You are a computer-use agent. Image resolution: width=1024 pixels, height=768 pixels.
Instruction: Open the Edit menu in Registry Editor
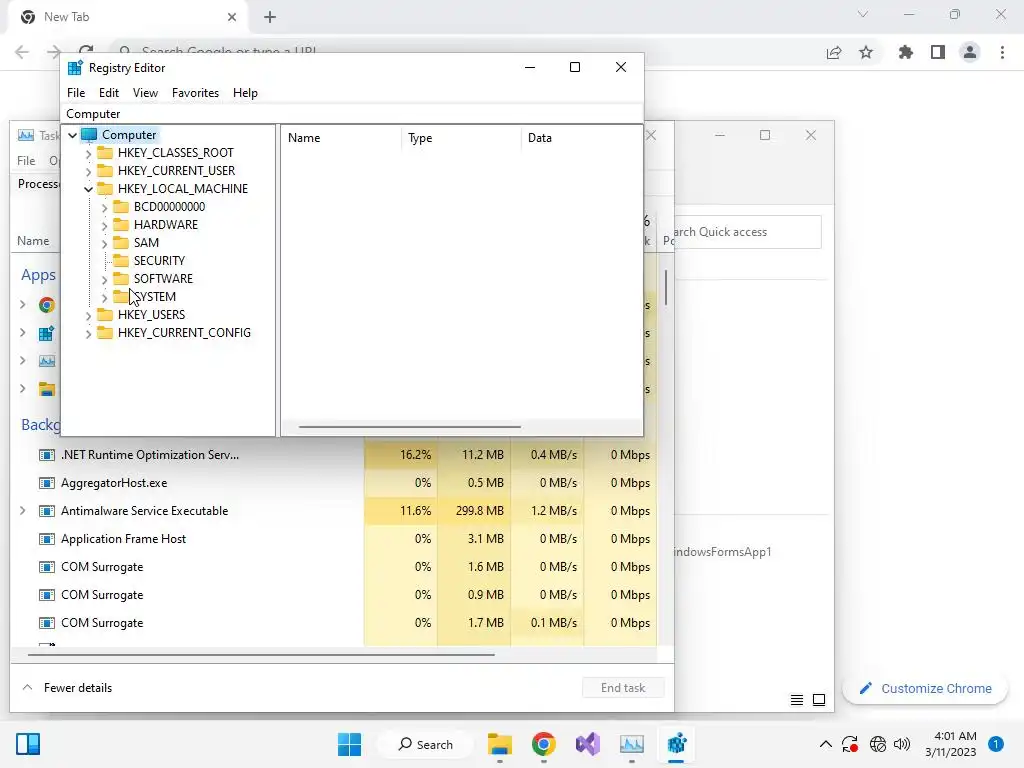pyautogui.click(x=108, y=93)
